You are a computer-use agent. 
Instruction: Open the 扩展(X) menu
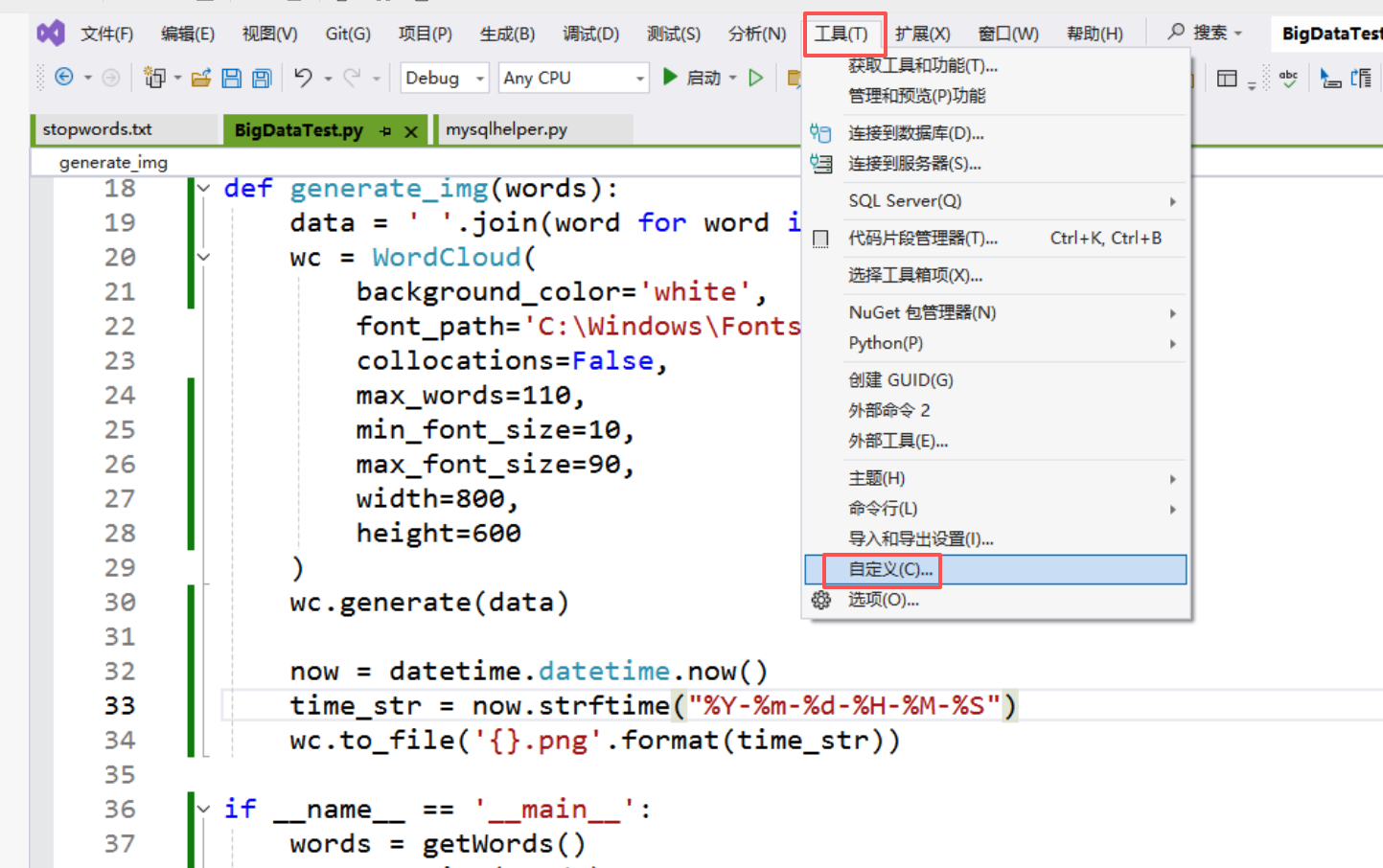pyautogui.click(x=922, y=34)
